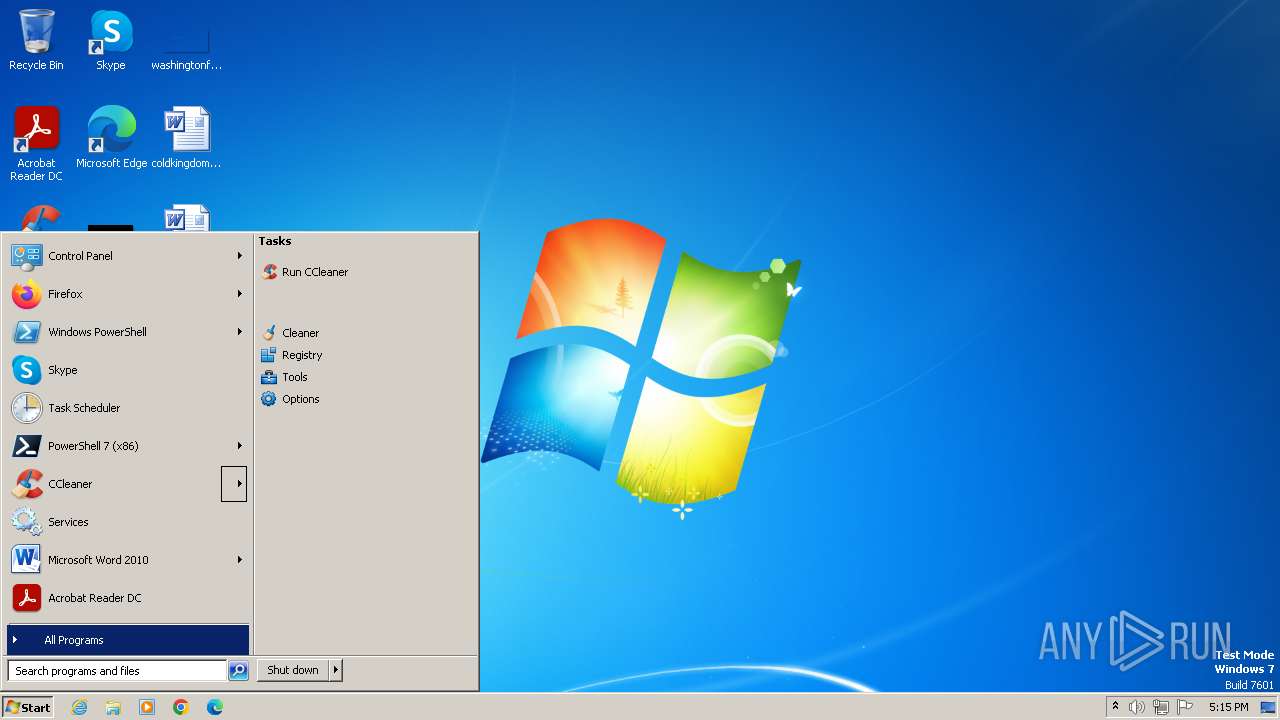The width and height of the screenshot is (1280, 720).
Task: Click the search magnifier button in Start menu
Action: [238, 671]
